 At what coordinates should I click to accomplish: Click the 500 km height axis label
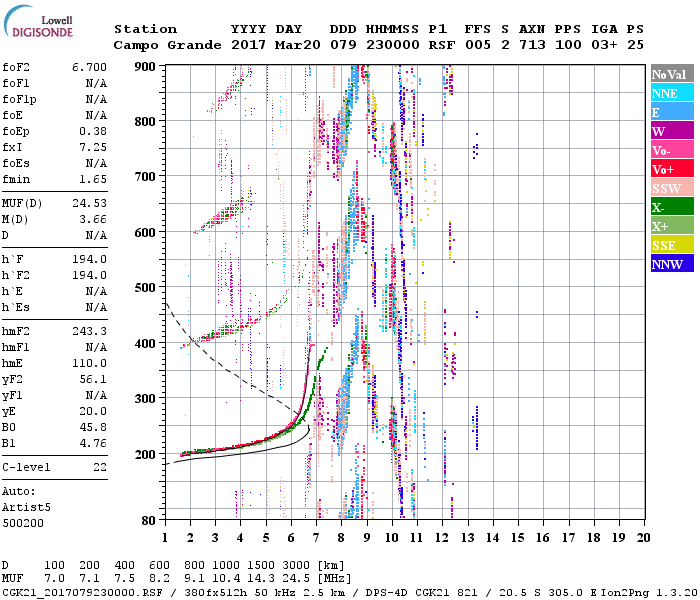145,288
